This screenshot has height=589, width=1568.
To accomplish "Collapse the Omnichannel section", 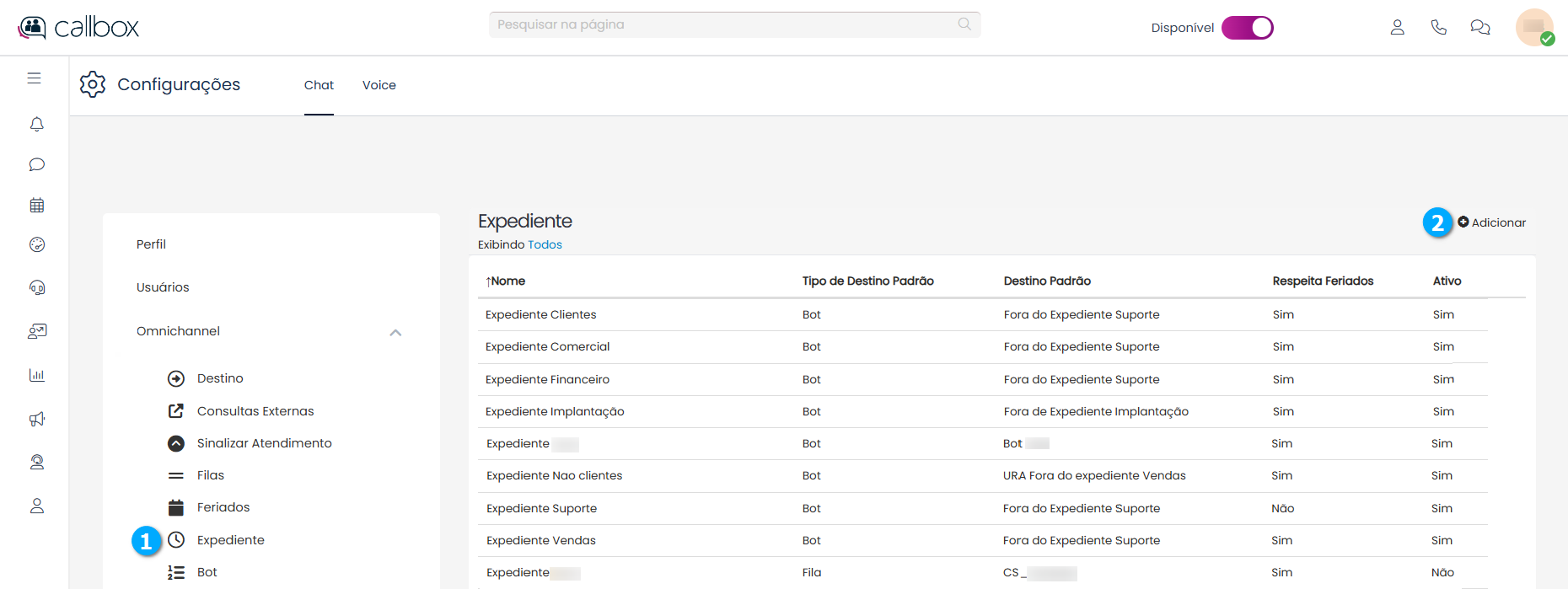I will (x=395, y=332).
